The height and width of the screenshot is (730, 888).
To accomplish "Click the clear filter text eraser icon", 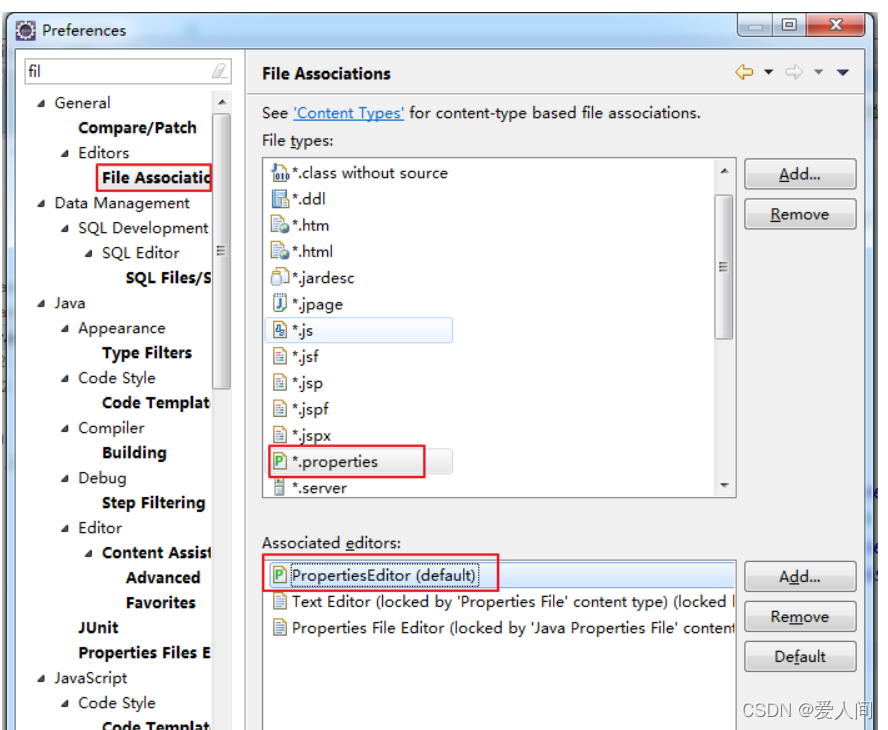I will [x=220, y=71].
